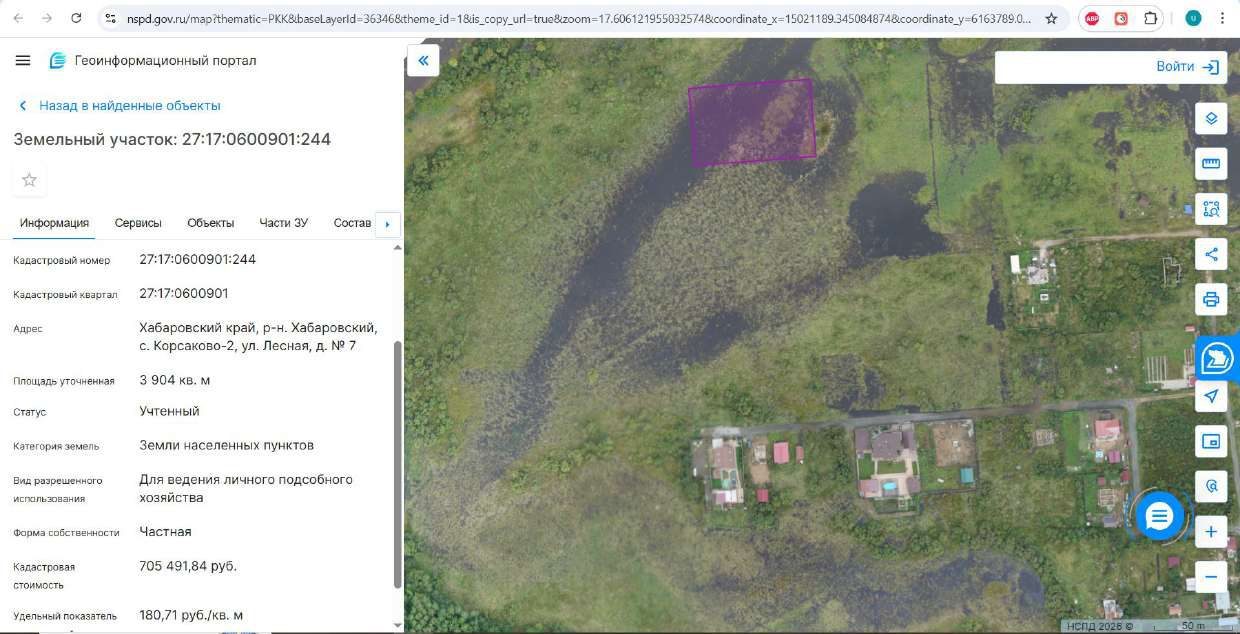Open the coordinate search tool

[1211, 486]
